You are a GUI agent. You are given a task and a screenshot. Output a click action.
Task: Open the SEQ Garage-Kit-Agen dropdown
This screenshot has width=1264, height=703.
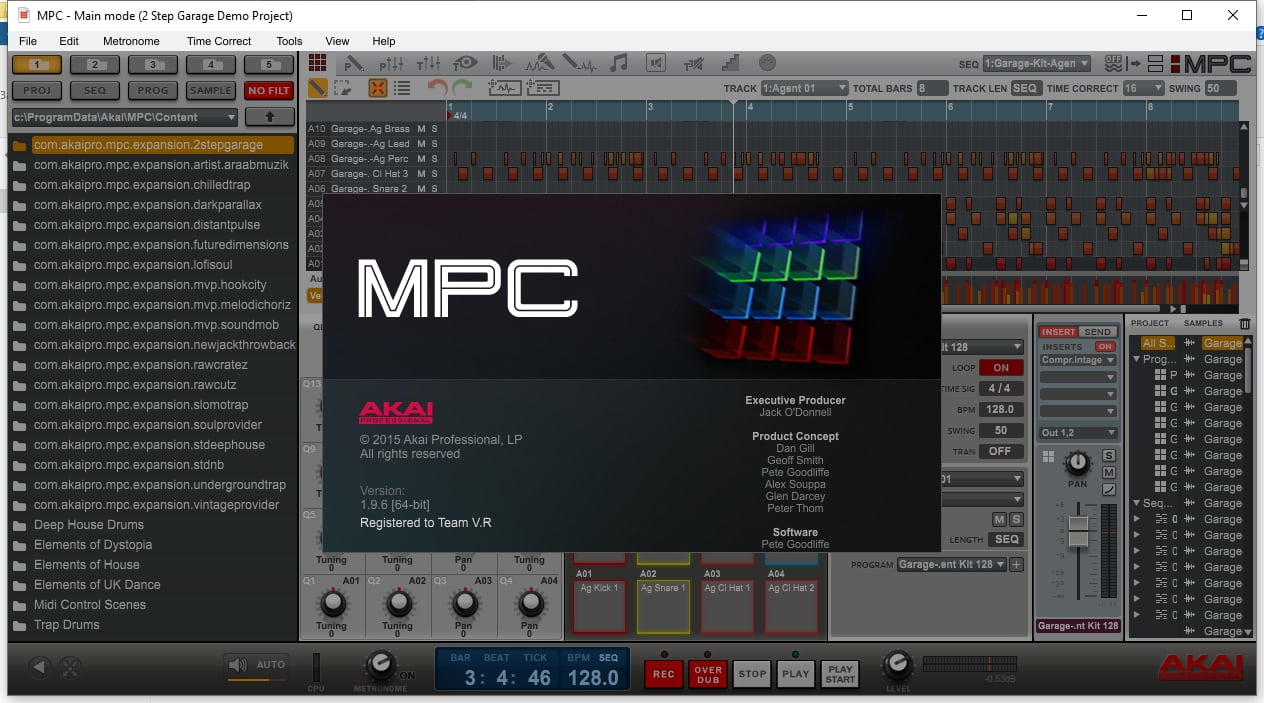pos(1037,63)
